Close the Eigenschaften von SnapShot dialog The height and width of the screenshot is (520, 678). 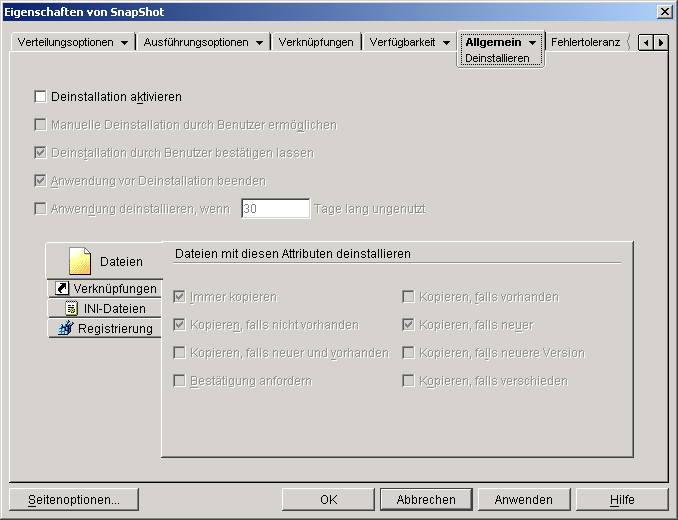[664, 12]
